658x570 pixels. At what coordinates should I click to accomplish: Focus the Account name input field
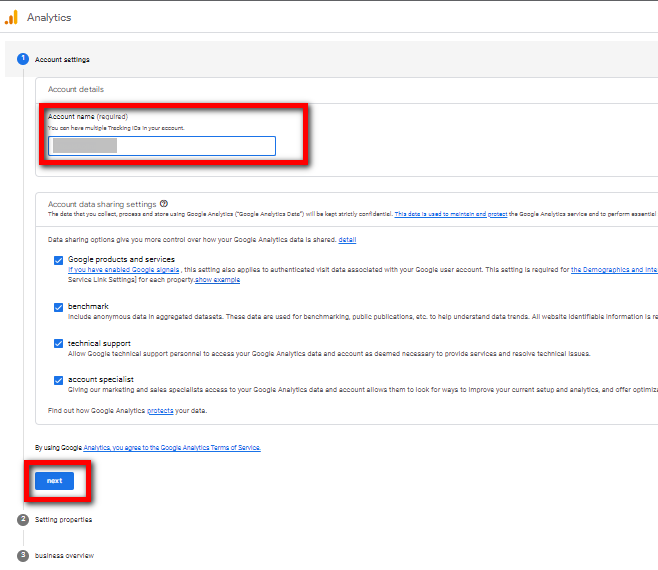161,146
